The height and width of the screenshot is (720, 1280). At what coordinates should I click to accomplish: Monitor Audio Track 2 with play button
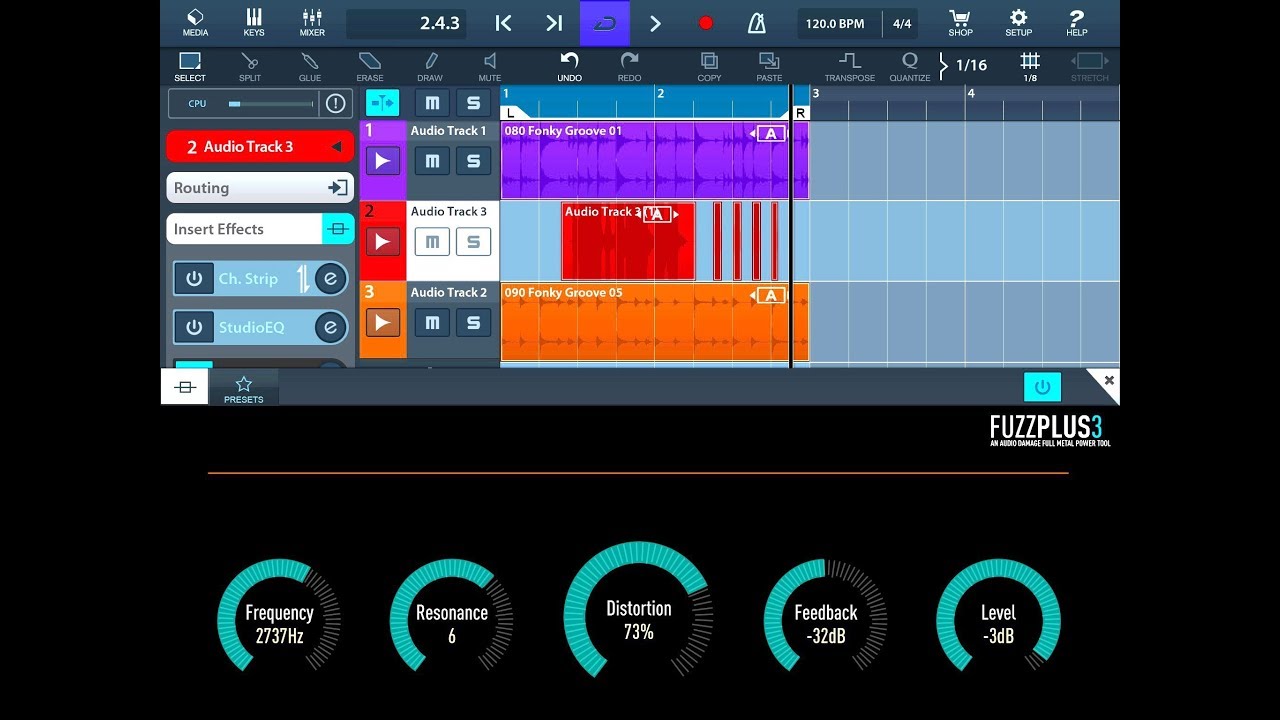tap(382, 323)
